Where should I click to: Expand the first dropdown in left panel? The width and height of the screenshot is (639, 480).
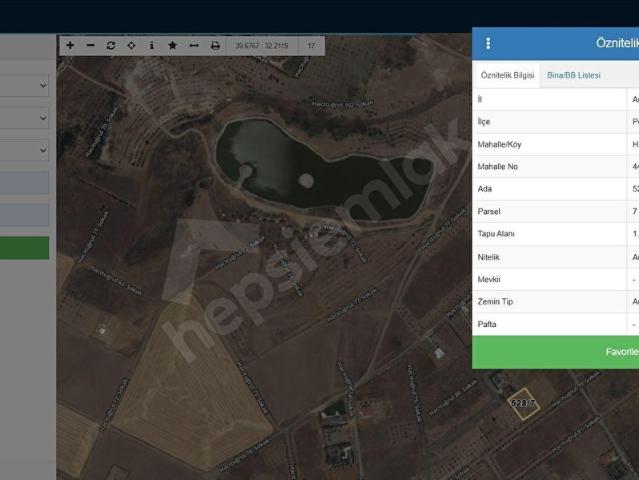click(24, 85)
